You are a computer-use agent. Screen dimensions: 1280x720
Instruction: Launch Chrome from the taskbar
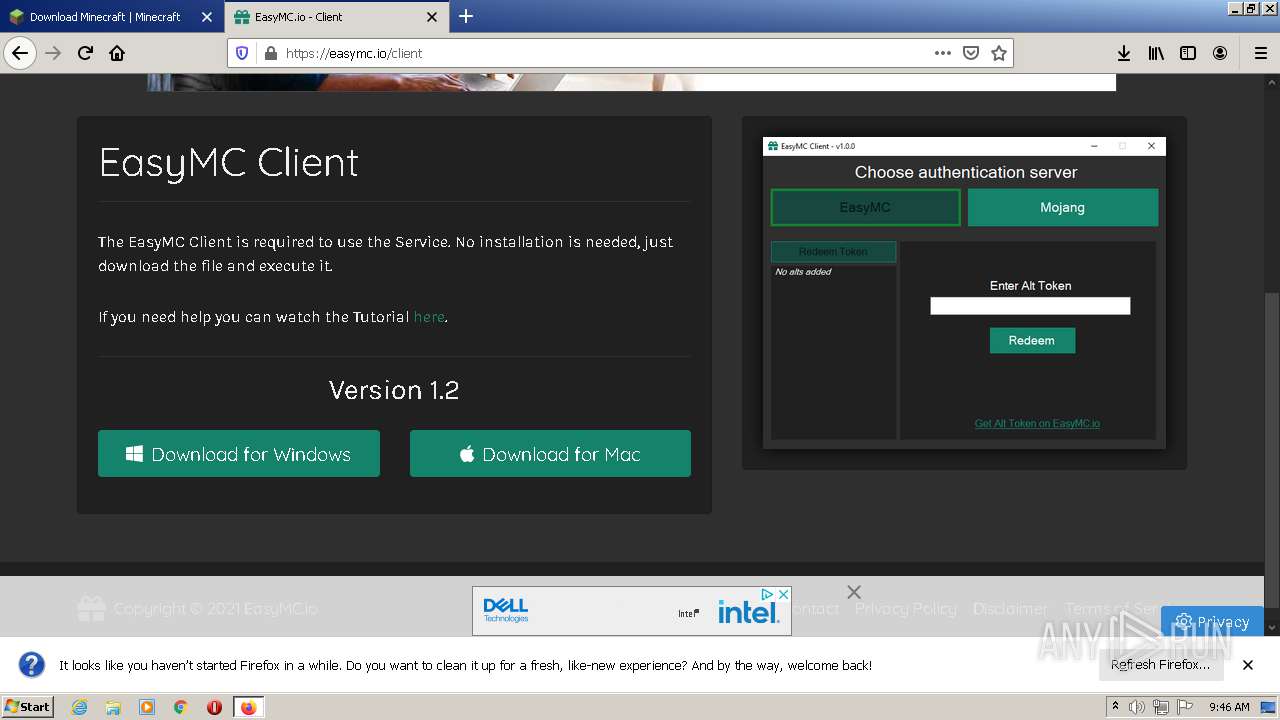[180, 707]
